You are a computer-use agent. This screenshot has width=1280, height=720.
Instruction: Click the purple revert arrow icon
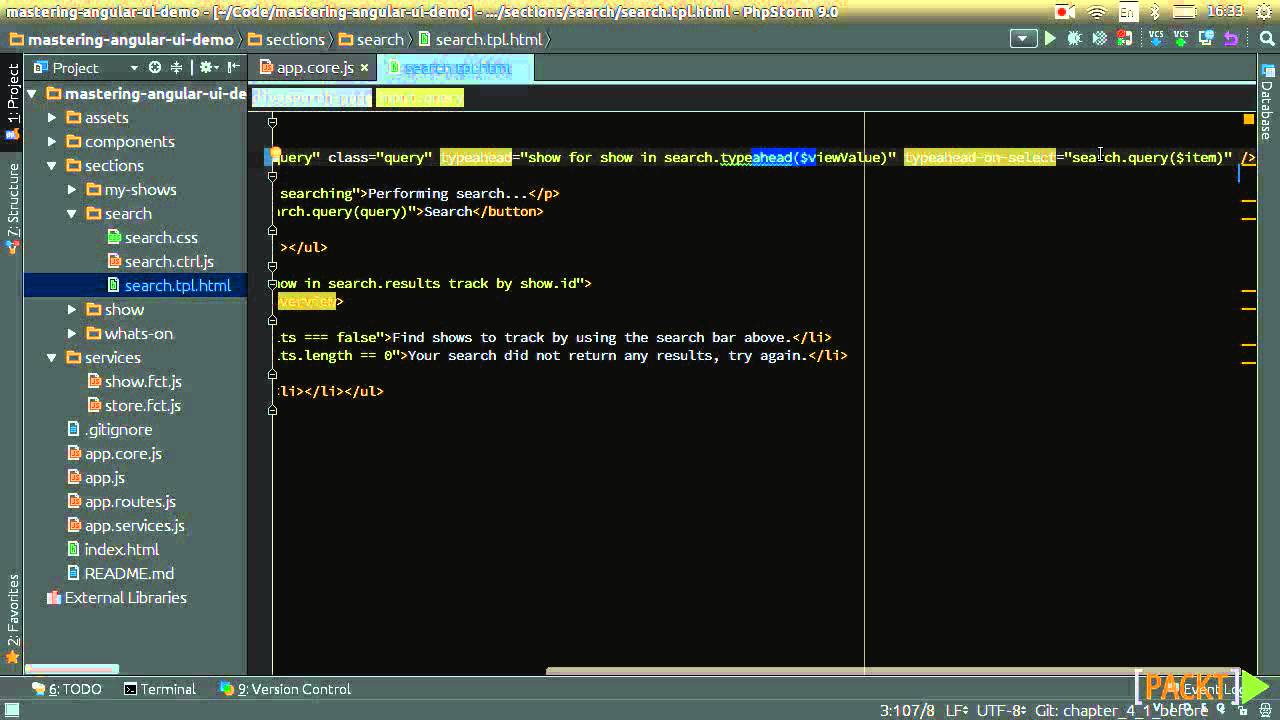[1231, 39]
